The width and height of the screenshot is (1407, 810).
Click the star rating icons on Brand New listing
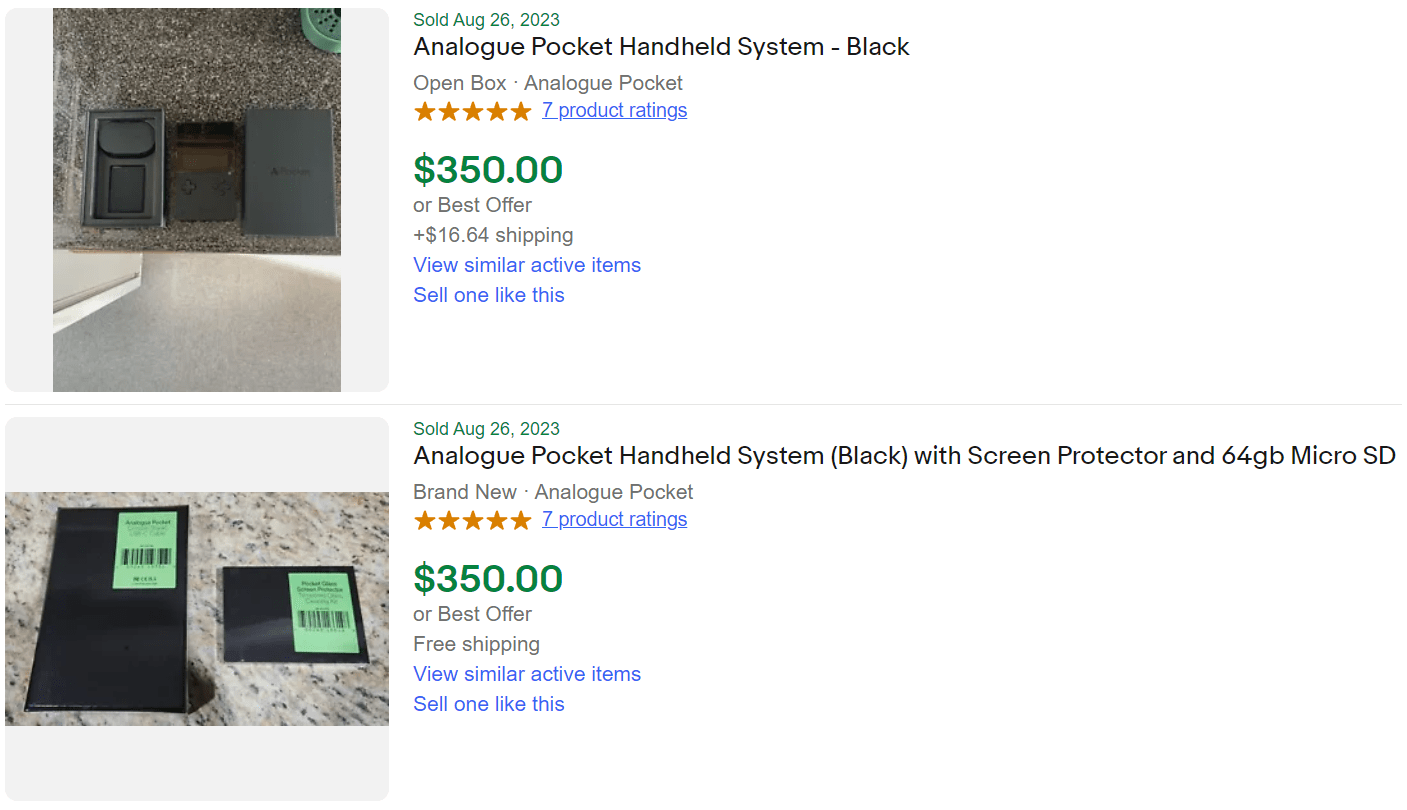tap(472, 520)
